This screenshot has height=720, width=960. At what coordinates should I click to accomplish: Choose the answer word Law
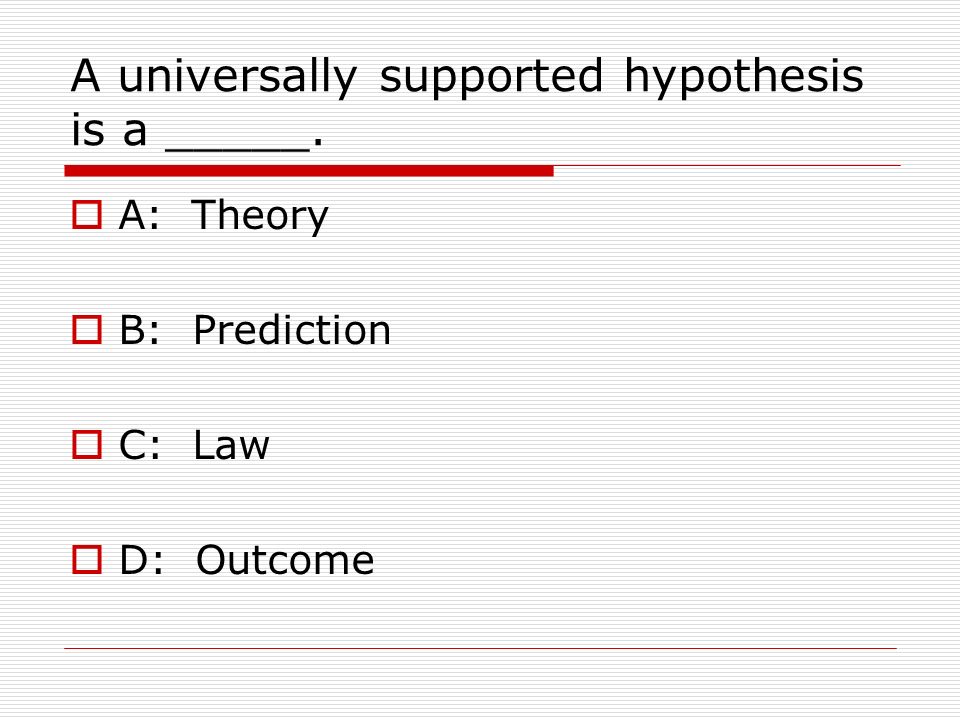point(231,445)
